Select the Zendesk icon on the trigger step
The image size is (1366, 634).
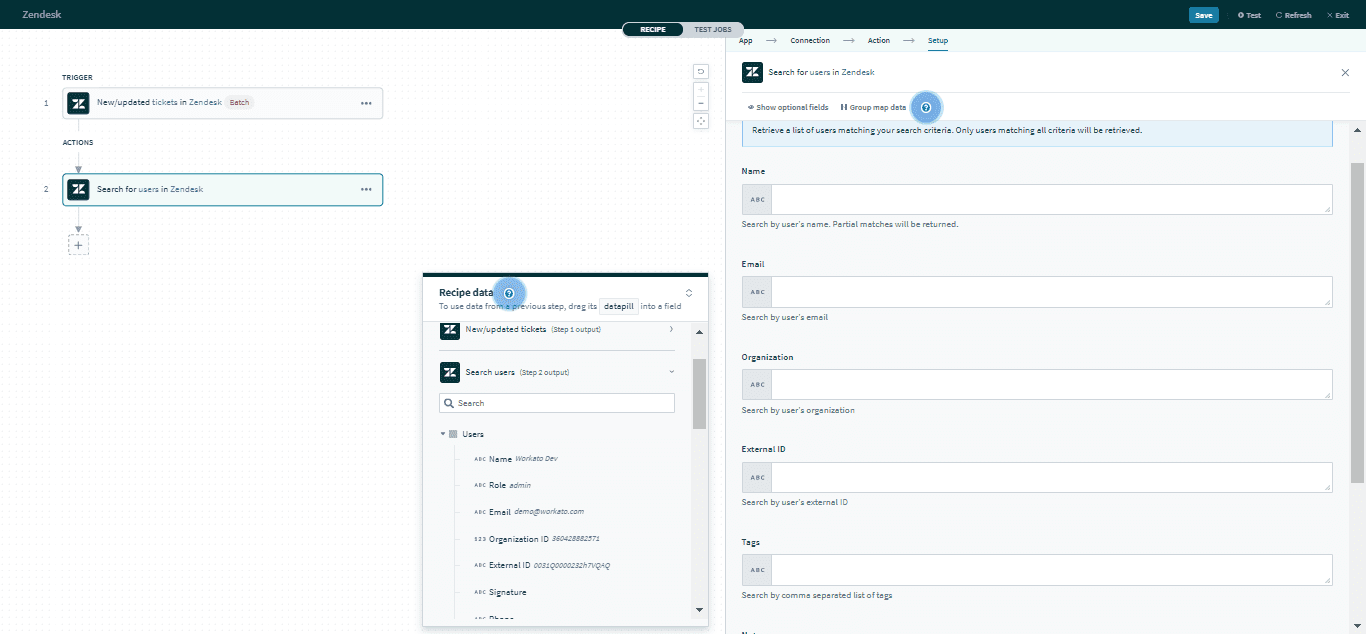click(x=78, y=103)
